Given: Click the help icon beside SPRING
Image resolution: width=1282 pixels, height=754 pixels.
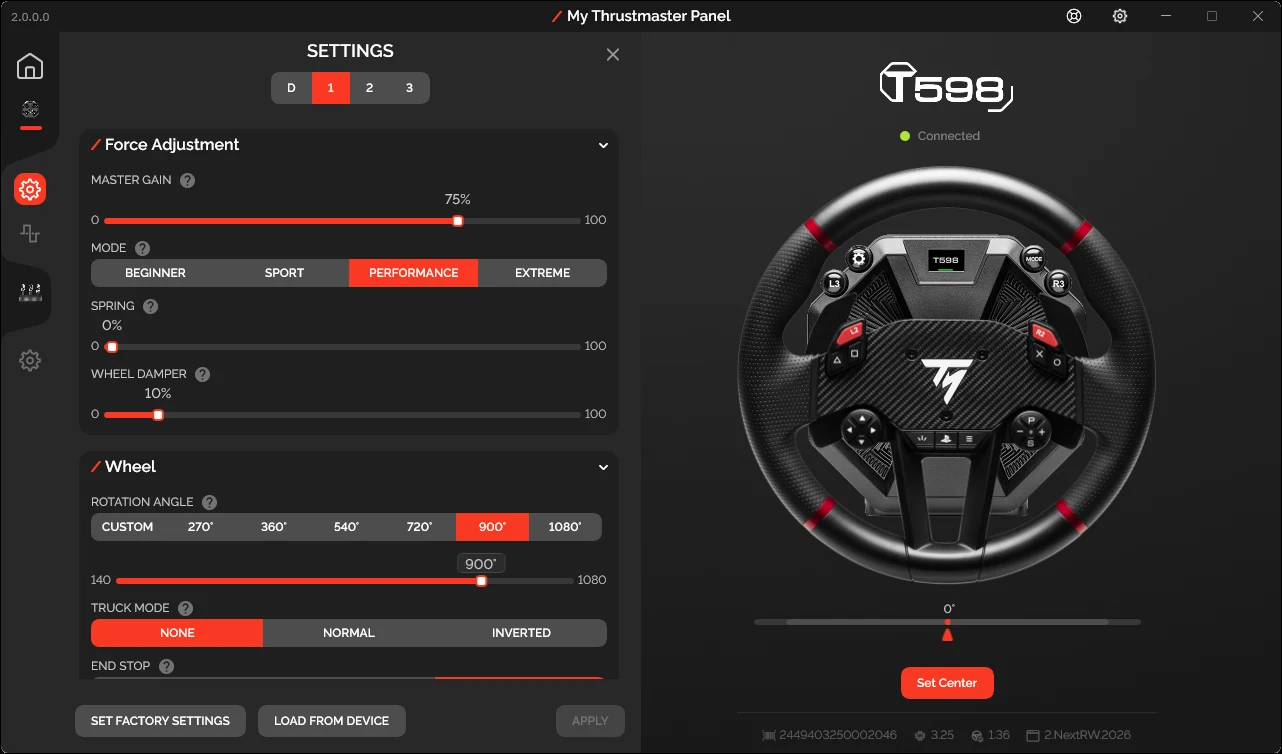Looking at the screenshot, I should point(150,307).
